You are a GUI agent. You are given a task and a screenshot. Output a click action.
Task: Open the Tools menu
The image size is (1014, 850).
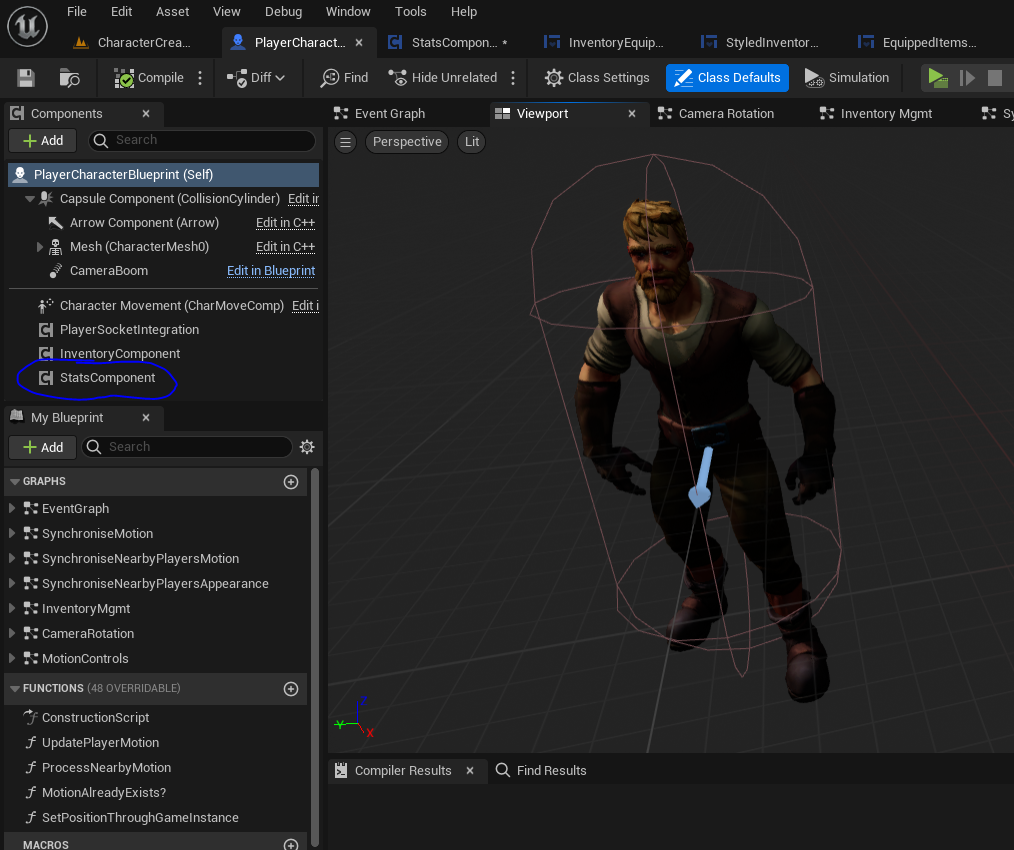(x=411, y=12)
